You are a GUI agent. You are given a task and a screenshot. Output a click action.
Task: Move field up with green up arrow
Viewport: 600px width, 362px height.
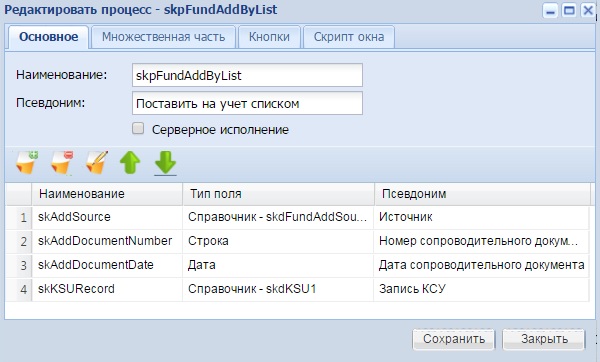tap(130, 162)
